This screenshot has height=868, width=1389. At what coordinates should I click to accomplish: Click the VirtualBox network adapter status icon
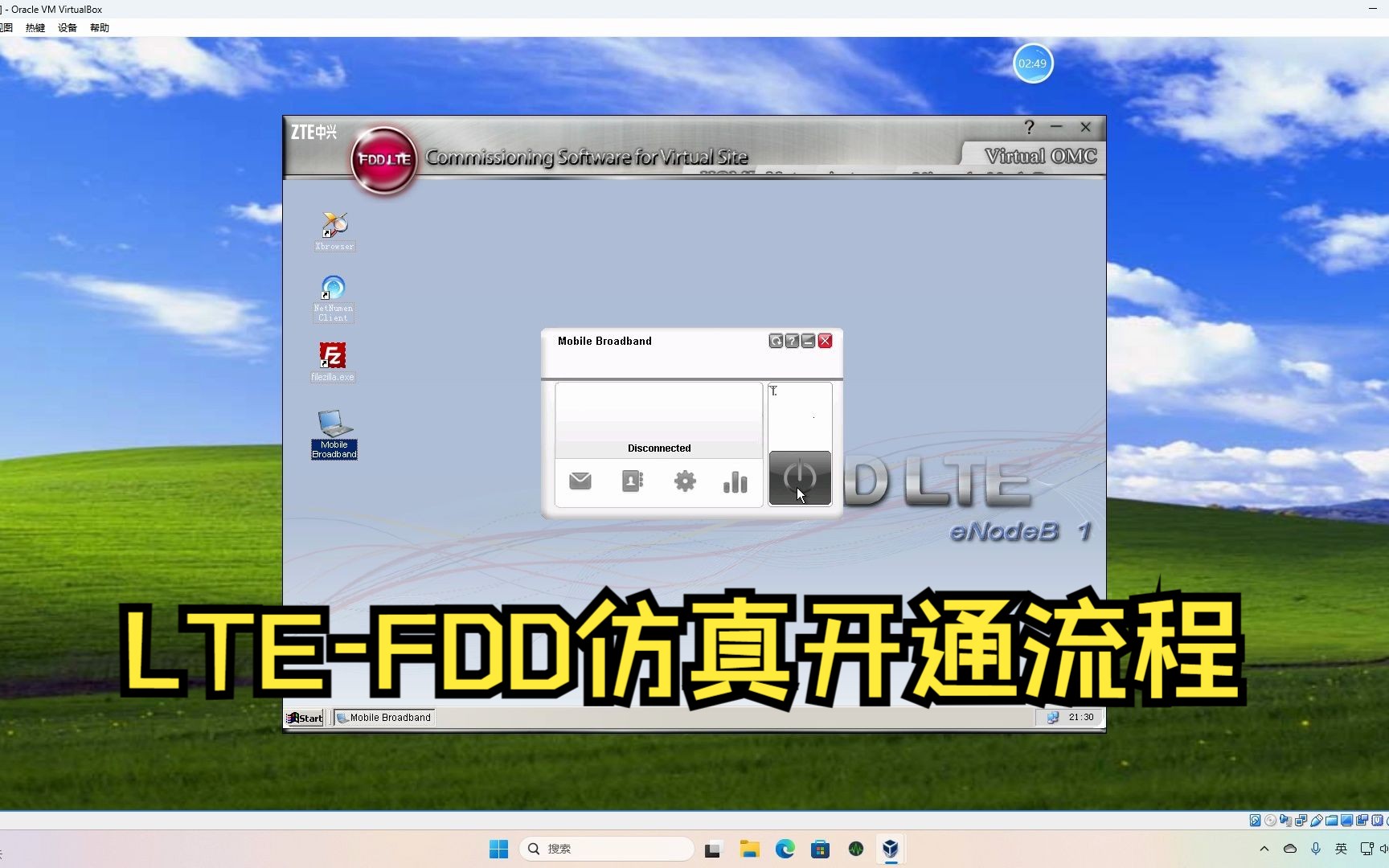pos(1301,821)
